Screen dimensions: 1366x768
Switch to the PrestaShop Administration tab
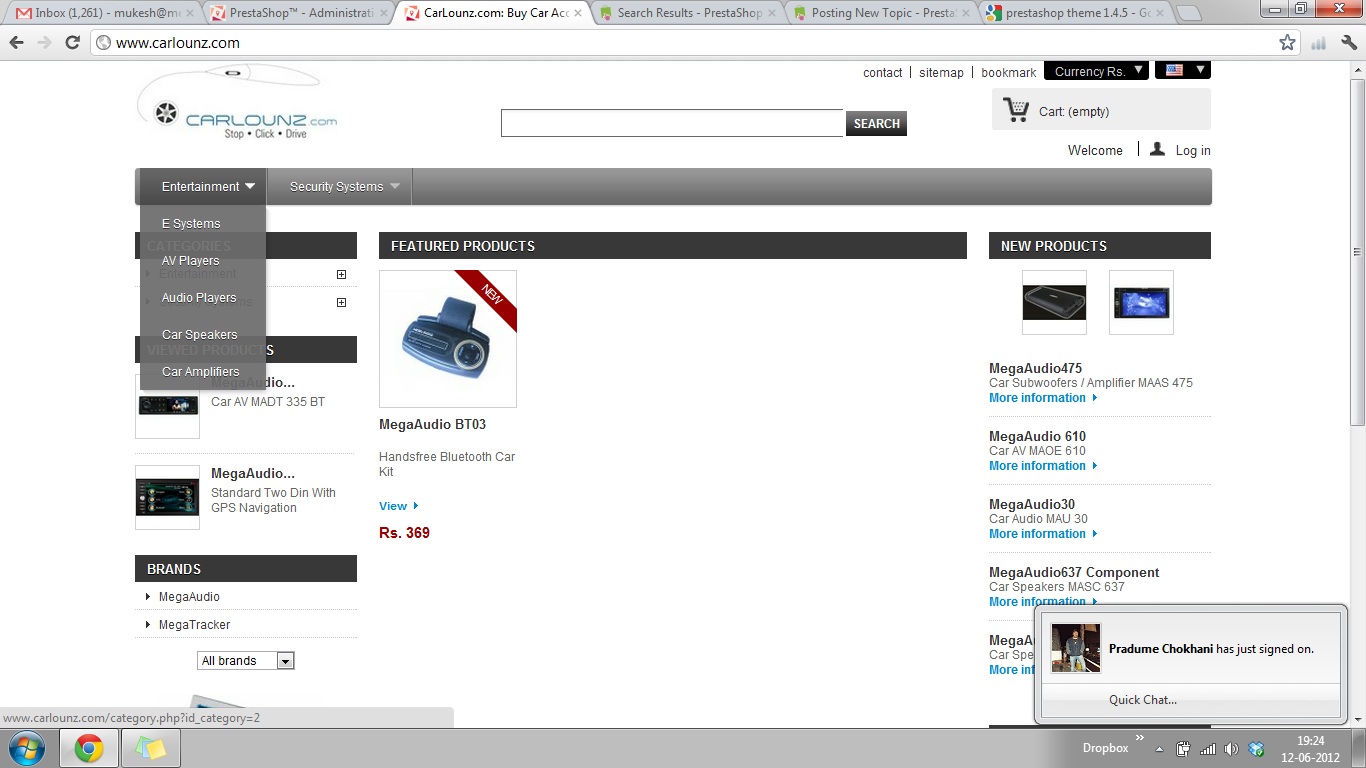[x=300, y=13]
